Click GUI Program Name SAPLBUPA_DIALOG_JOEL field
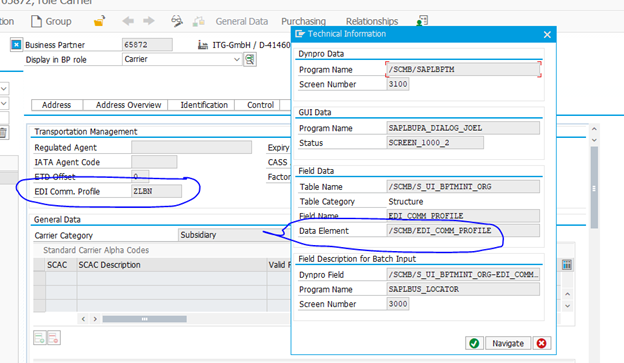Image resolution: width=624 pixels, height=363 pixels. coord(463,128)
